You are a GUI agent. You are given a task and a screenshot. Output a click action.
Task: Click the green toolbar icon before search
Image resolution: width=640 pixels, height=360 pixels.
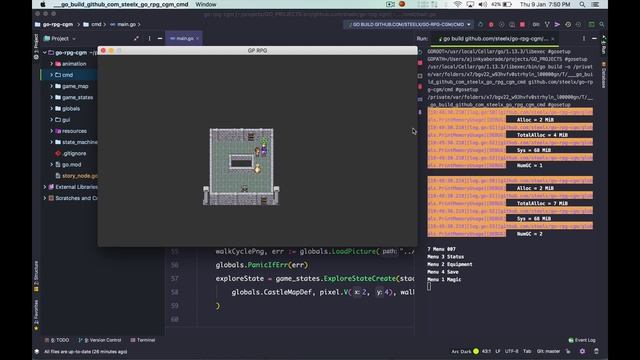pos(591,24)
